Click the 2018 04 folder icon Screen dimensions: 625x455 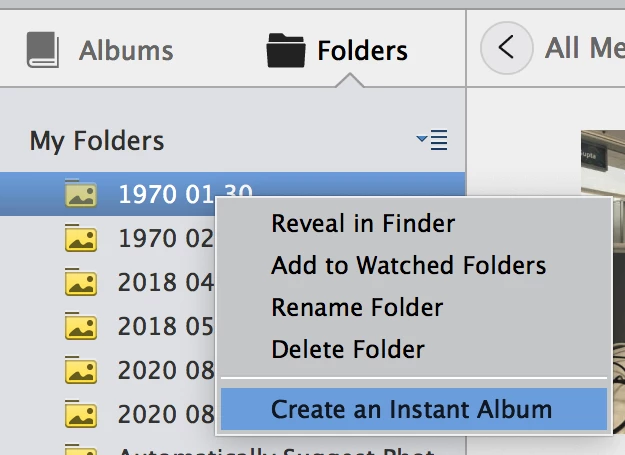point(81,282)
